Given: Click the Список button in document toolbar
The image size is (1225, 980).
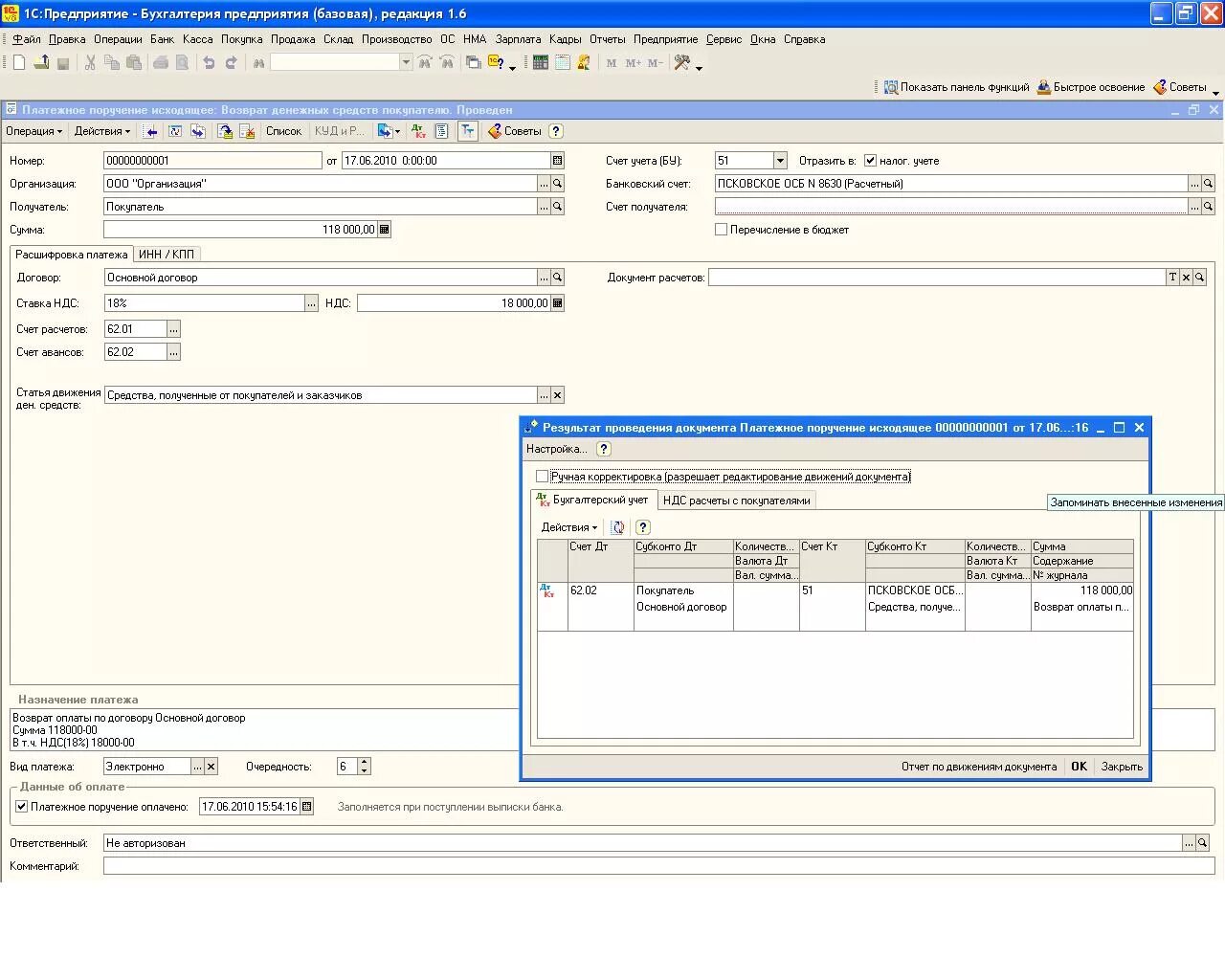Looking at the screenshot, I should pos(283,131).
